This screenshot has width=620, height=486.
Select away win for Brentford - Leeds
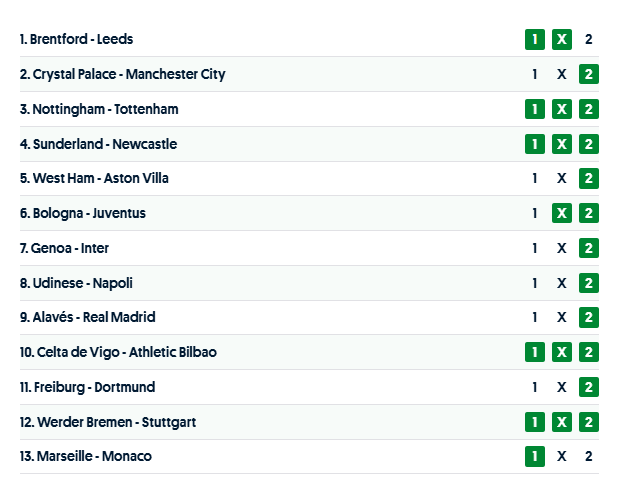pos(589,40)
